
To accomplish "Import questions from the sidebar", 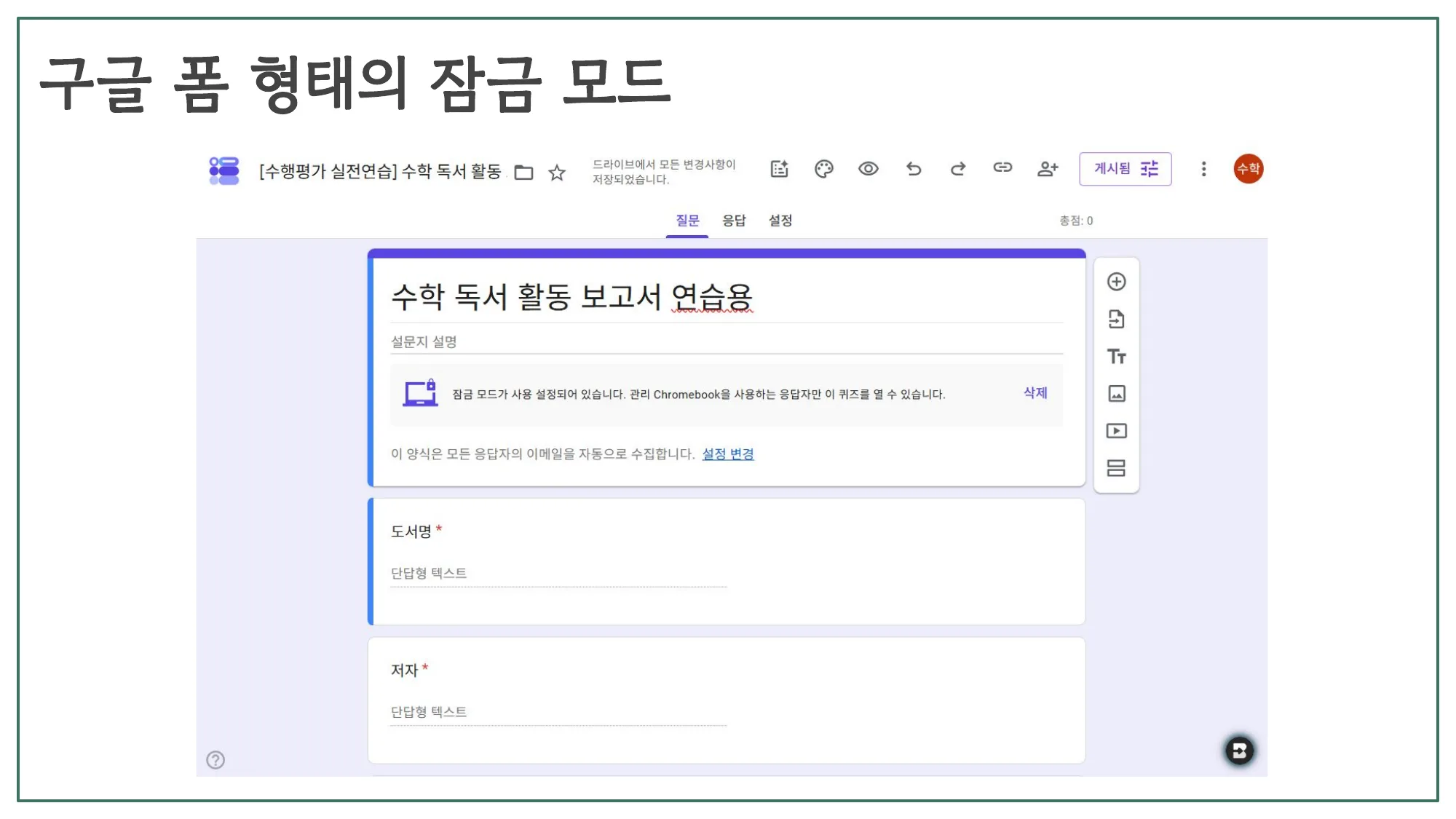I will 1116,319.
